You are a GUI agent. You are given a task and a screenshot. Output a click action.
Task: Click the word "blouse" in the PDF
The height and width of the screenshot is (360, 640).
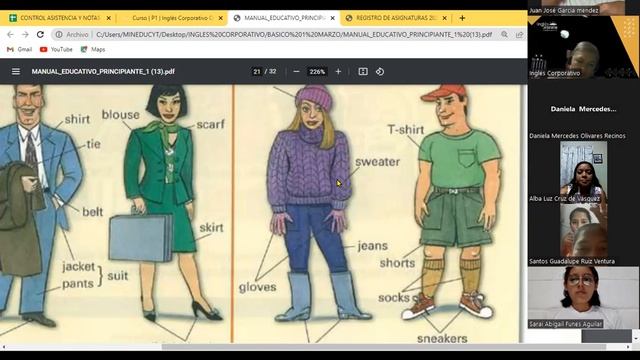tap(121, 115)
